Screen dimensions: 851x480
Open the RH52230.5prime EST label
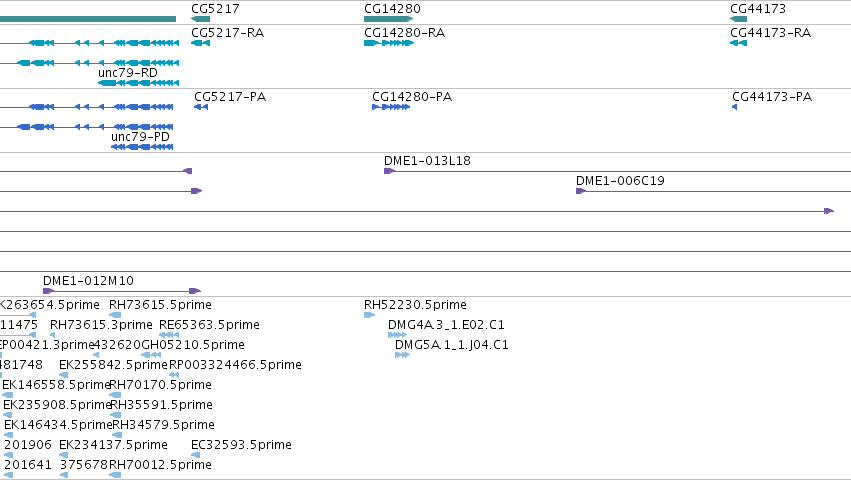pyautogui.click(x=415, y=305)
